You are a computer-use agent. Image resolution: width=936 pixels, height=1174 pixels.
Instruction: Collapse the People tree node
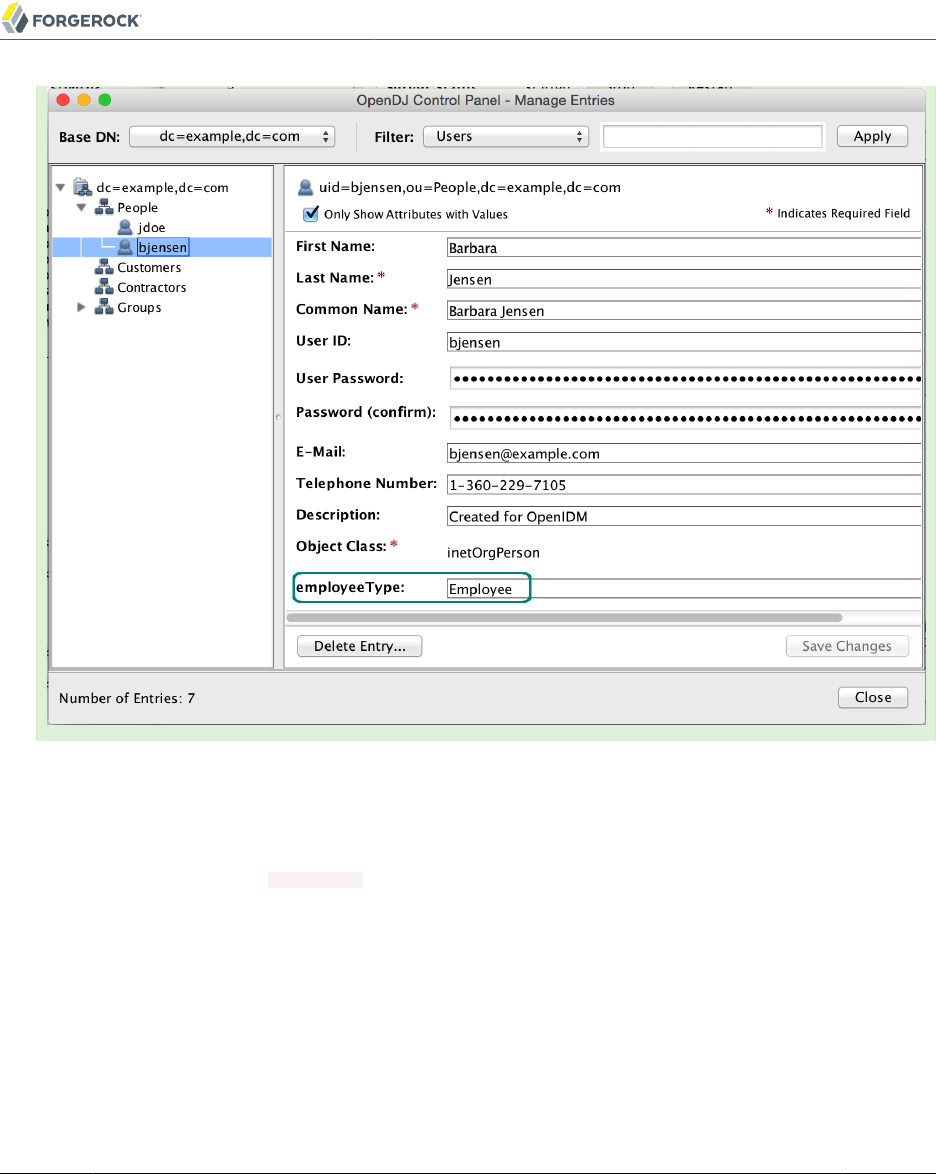point(82,207)
